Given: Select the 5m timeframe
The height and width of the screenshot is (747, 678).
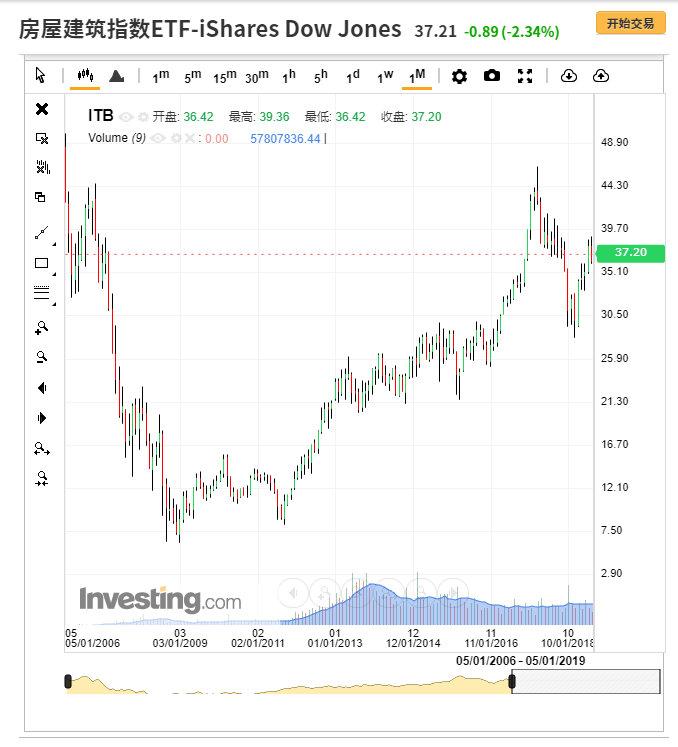Looking at the screenshot, I should pos(192,76).
